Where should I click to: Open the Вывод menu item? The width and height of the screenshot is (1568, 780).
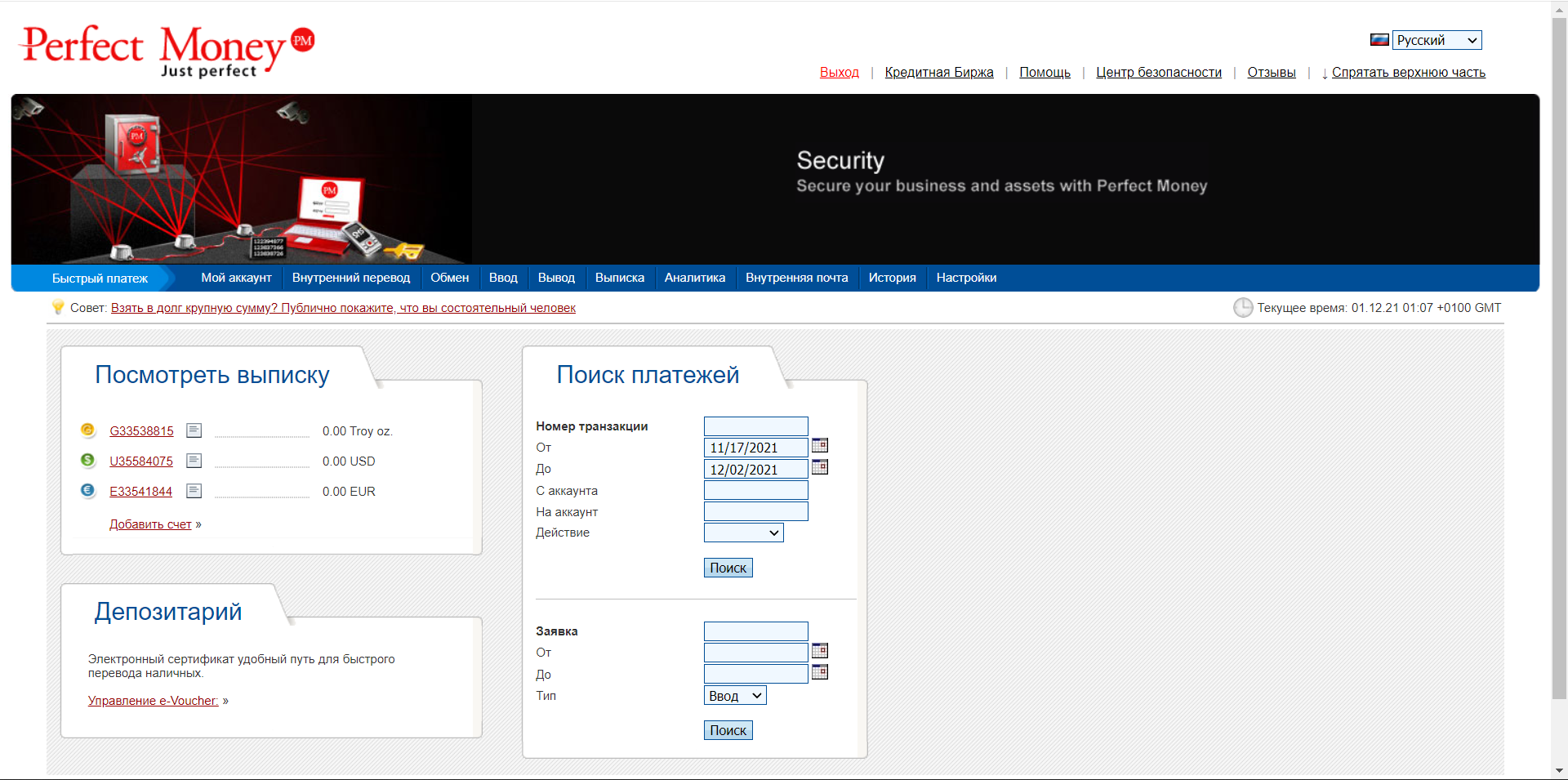point(557,278)
